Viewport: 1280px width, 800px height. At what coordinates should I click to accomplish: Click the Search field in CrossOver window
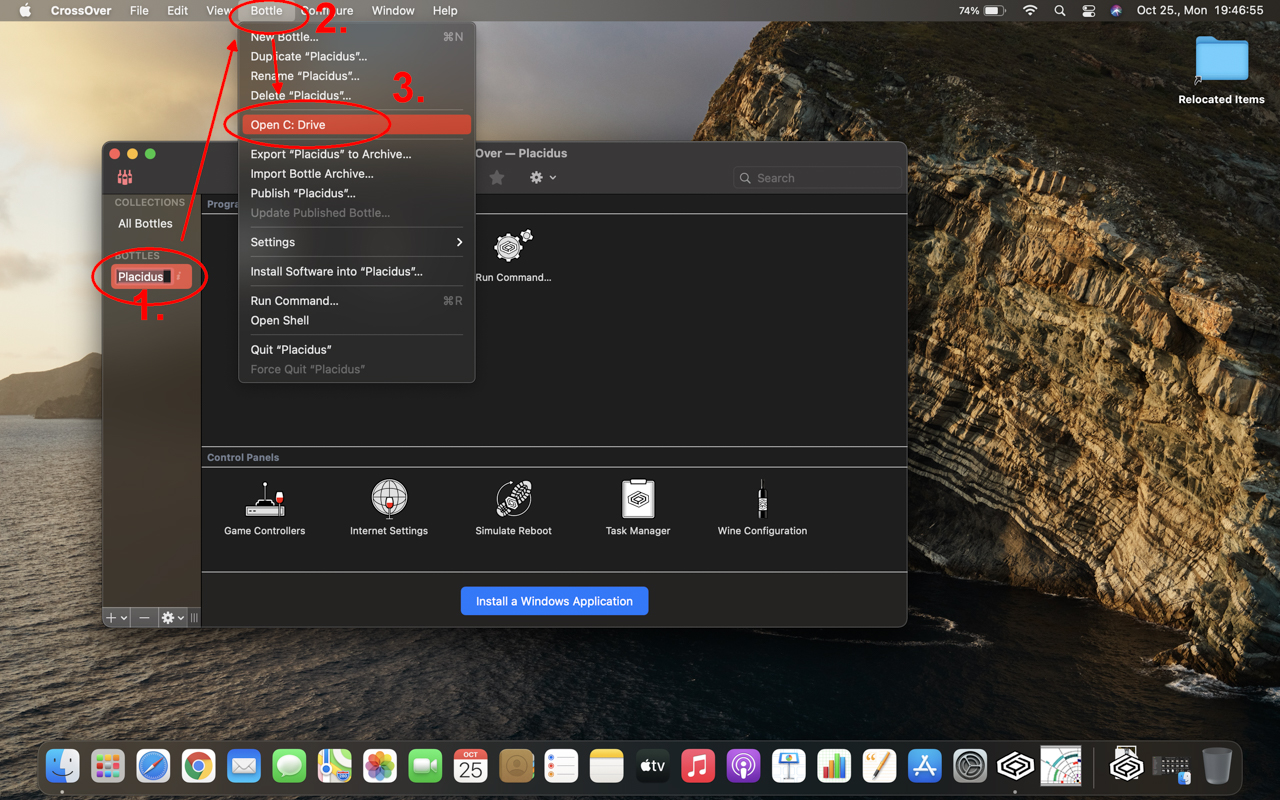pos(817,178)
